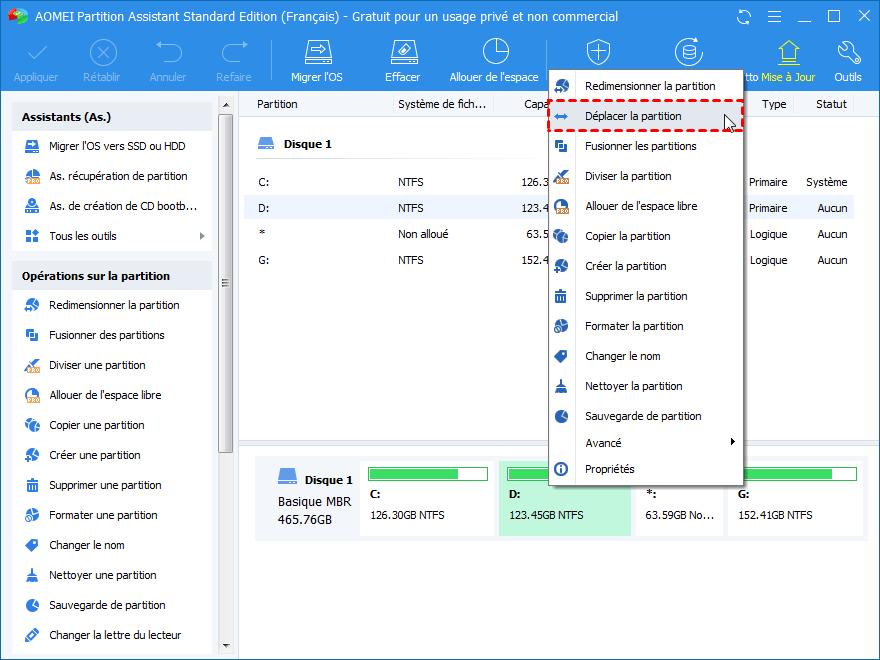Click the Refaire redo arrow icon

click(235, 52)
